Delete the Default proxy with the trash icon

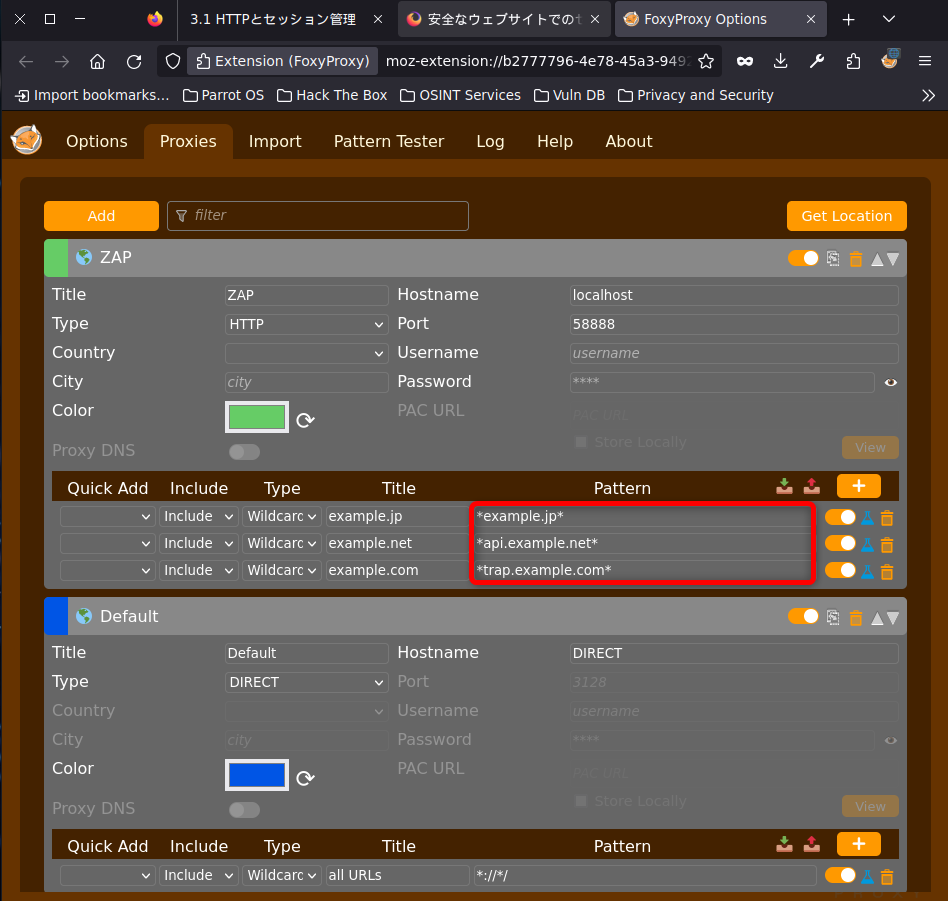(x=856, y=618)
